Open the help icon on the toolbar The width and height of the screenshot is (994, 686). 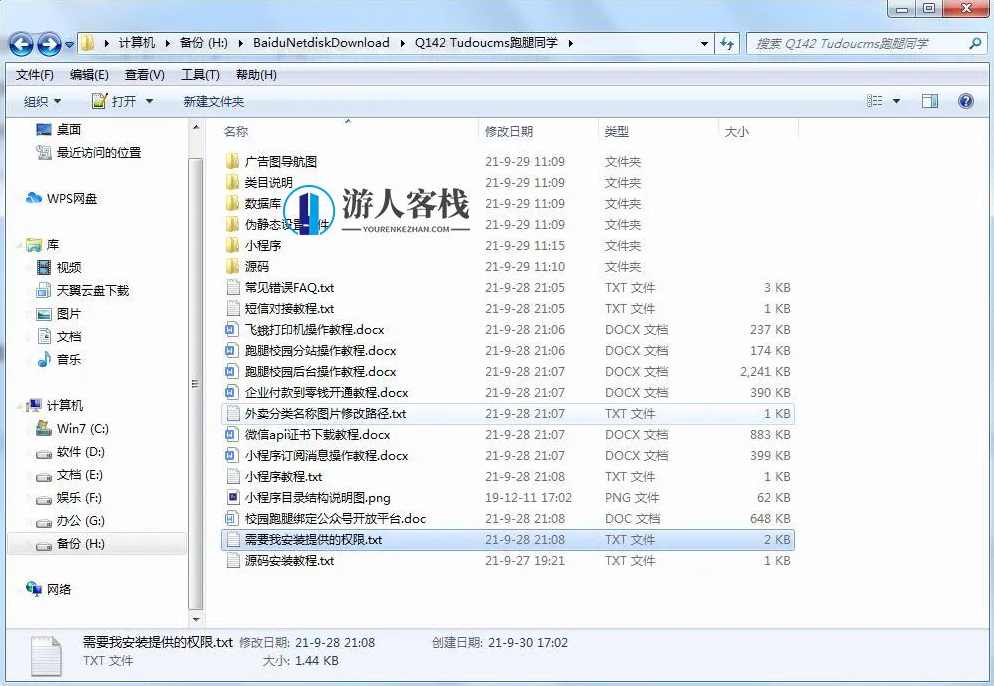965,101
